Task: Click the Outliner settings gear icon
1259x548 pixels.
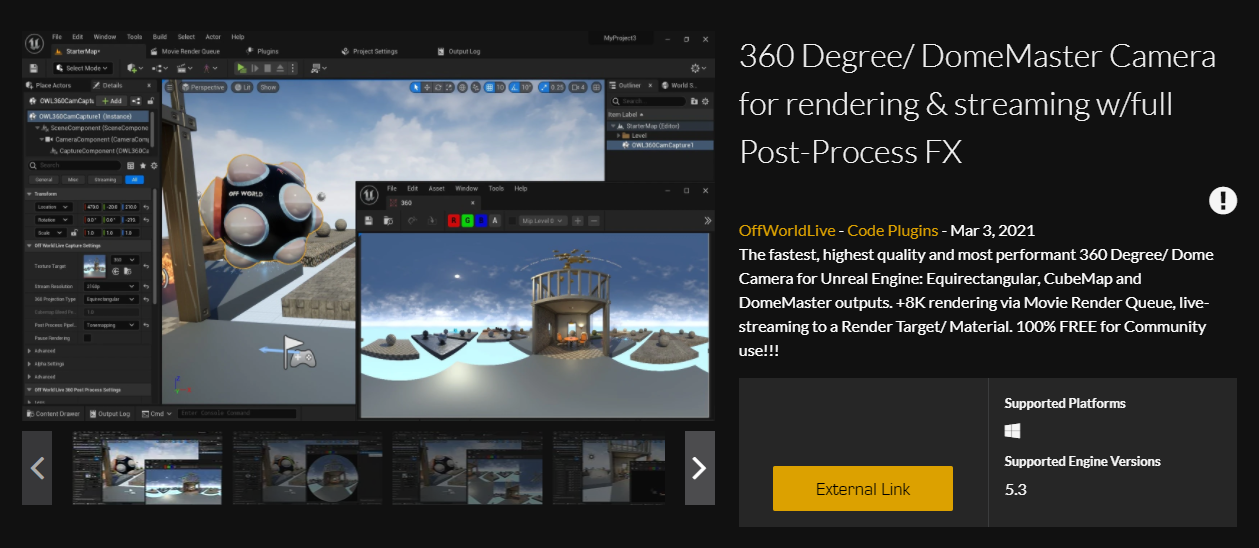Action: coord(704,101)
